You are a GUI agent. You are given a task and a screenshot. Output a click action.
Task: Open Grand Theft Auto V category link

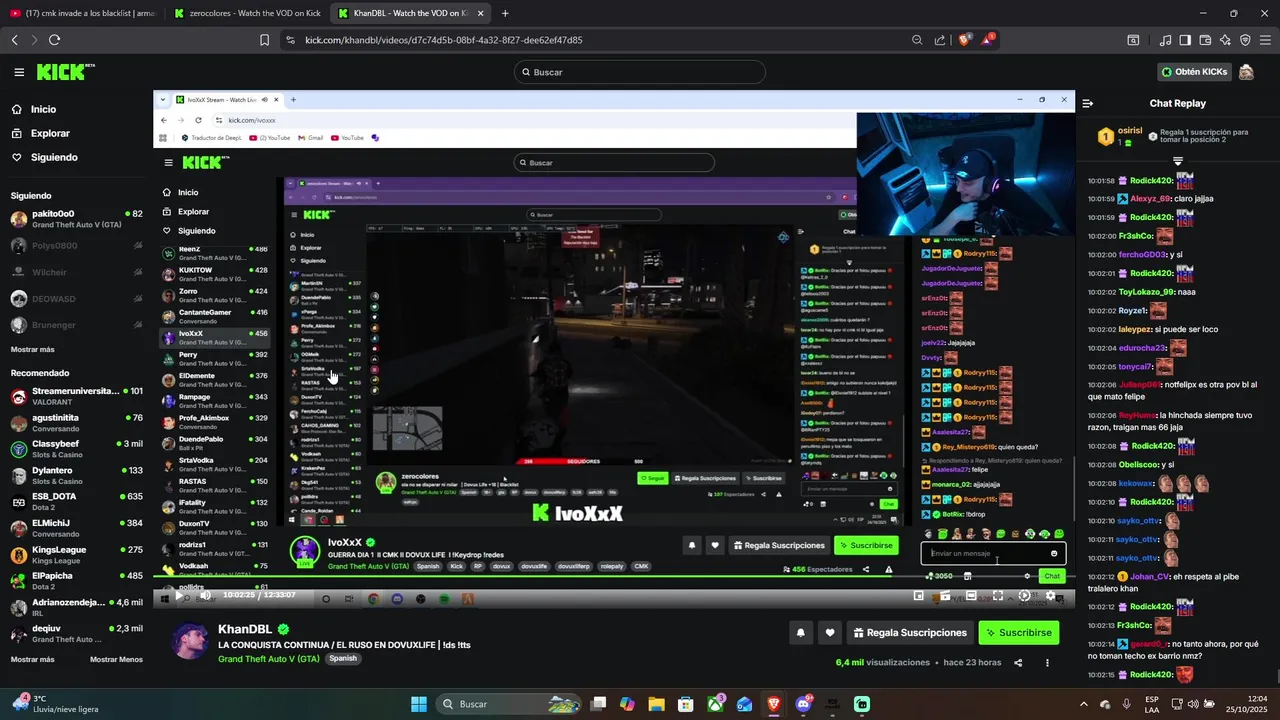coord(269,659)
